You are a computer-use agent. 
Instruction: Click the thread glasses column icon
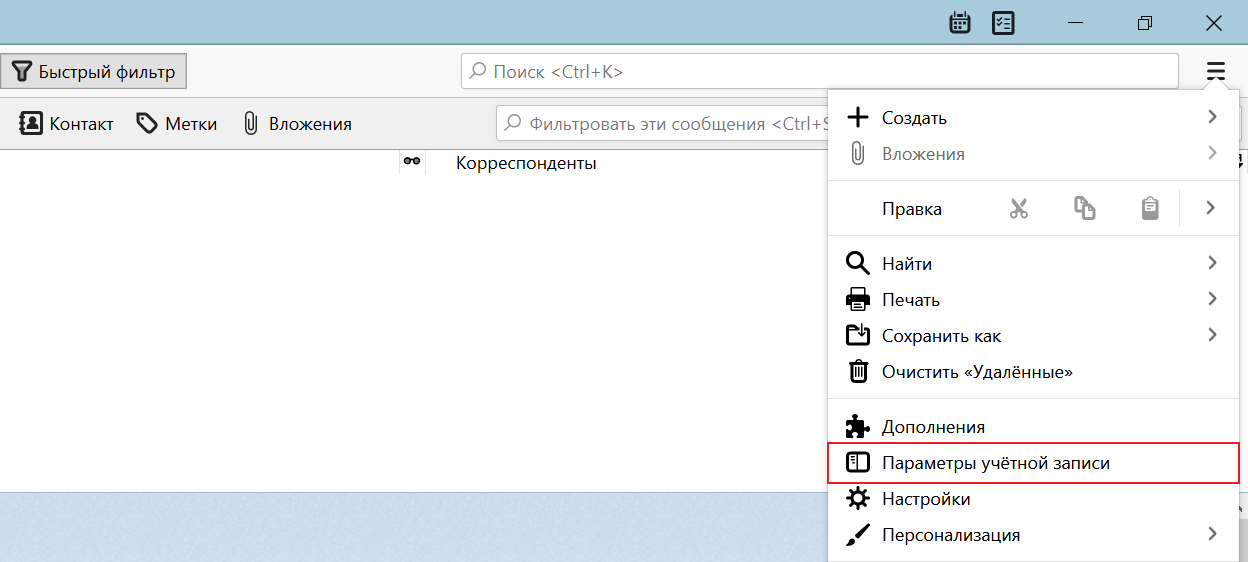(411, 162)
